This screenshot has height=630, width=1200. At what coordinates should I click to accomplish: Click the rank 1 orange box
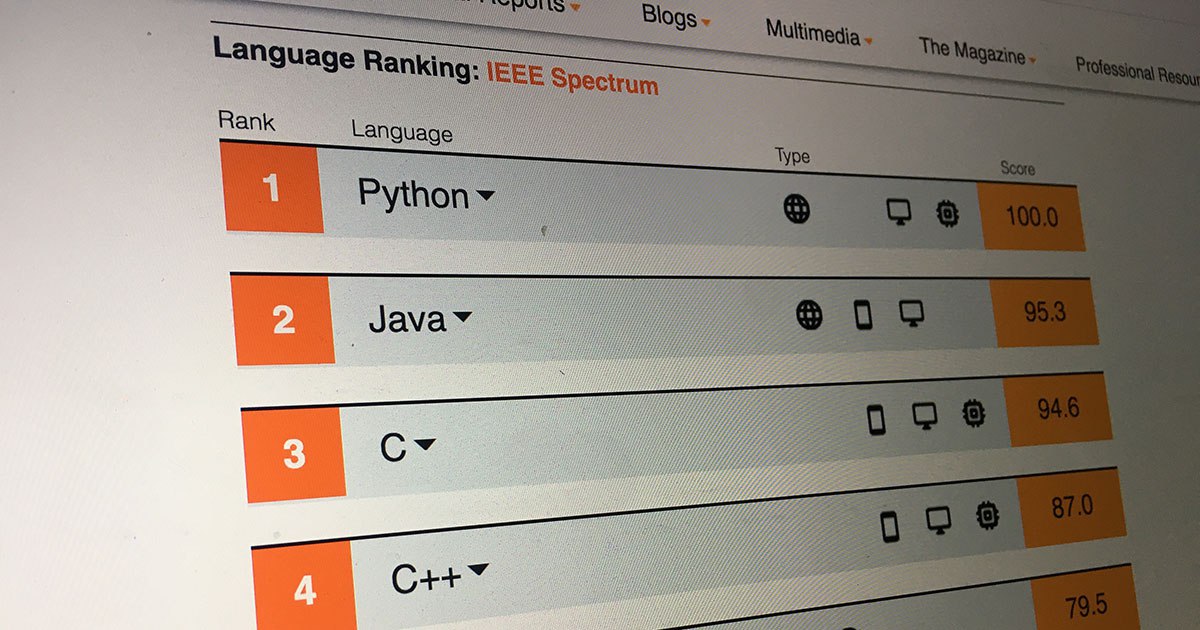(x=271, y=186)
